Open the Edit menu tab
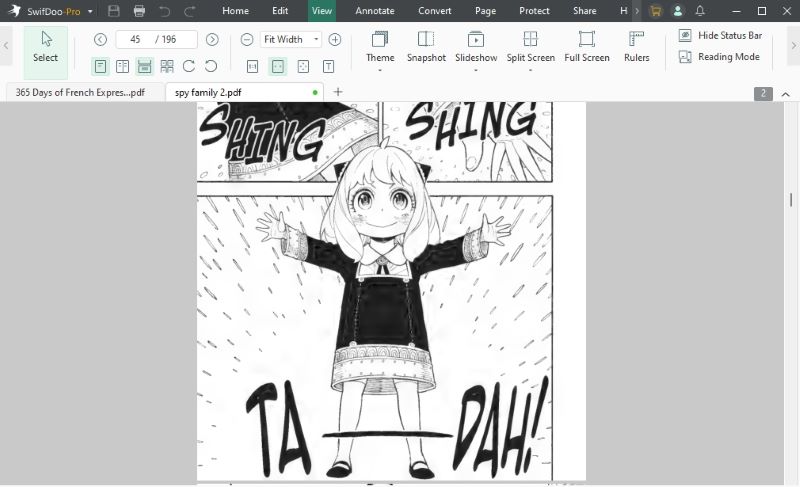800x487 pixels. point(280,11)
